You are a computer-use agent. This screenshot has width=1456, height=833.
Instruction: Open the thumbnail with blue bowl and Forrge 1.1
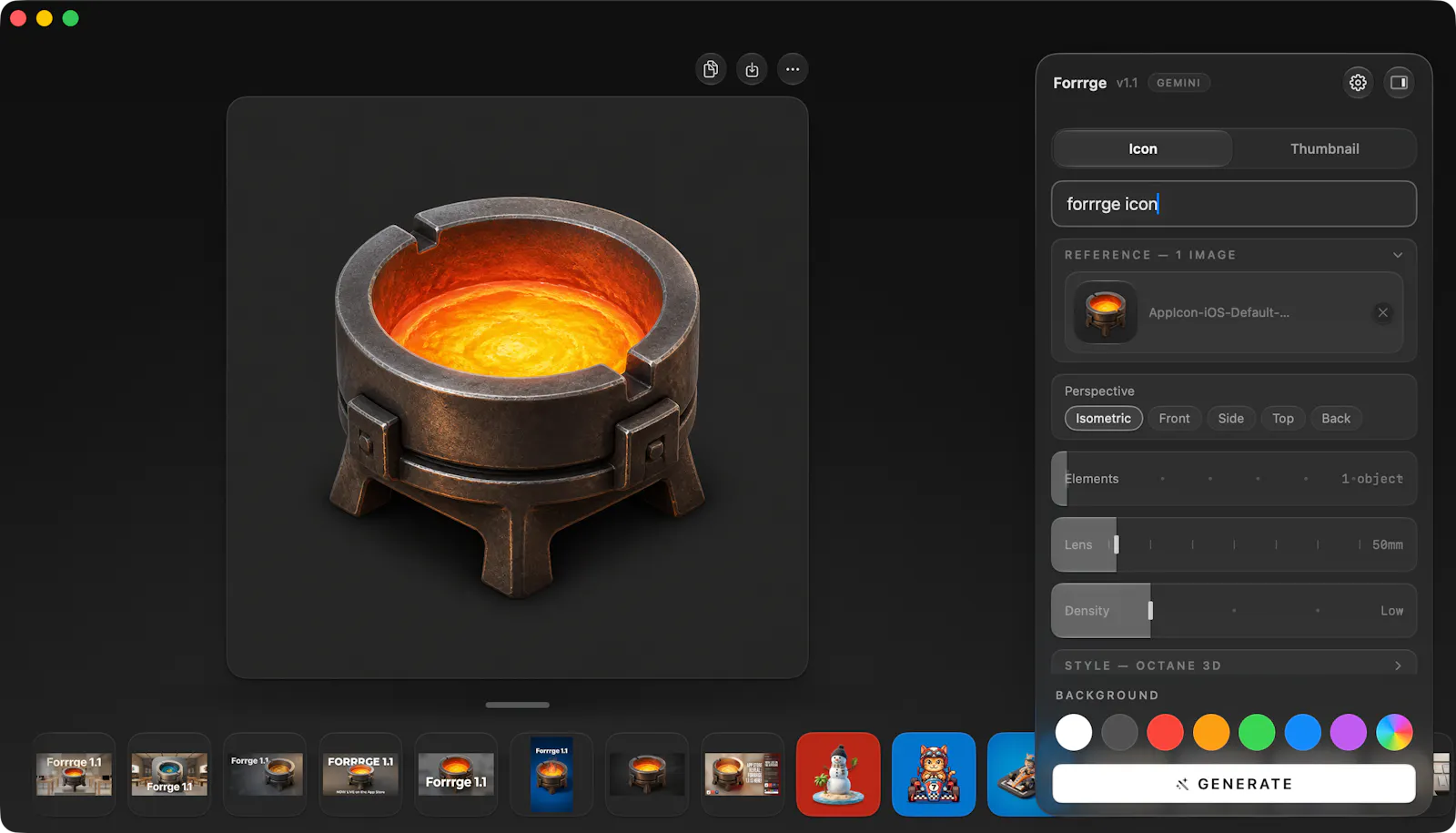(x=169, y=775)
